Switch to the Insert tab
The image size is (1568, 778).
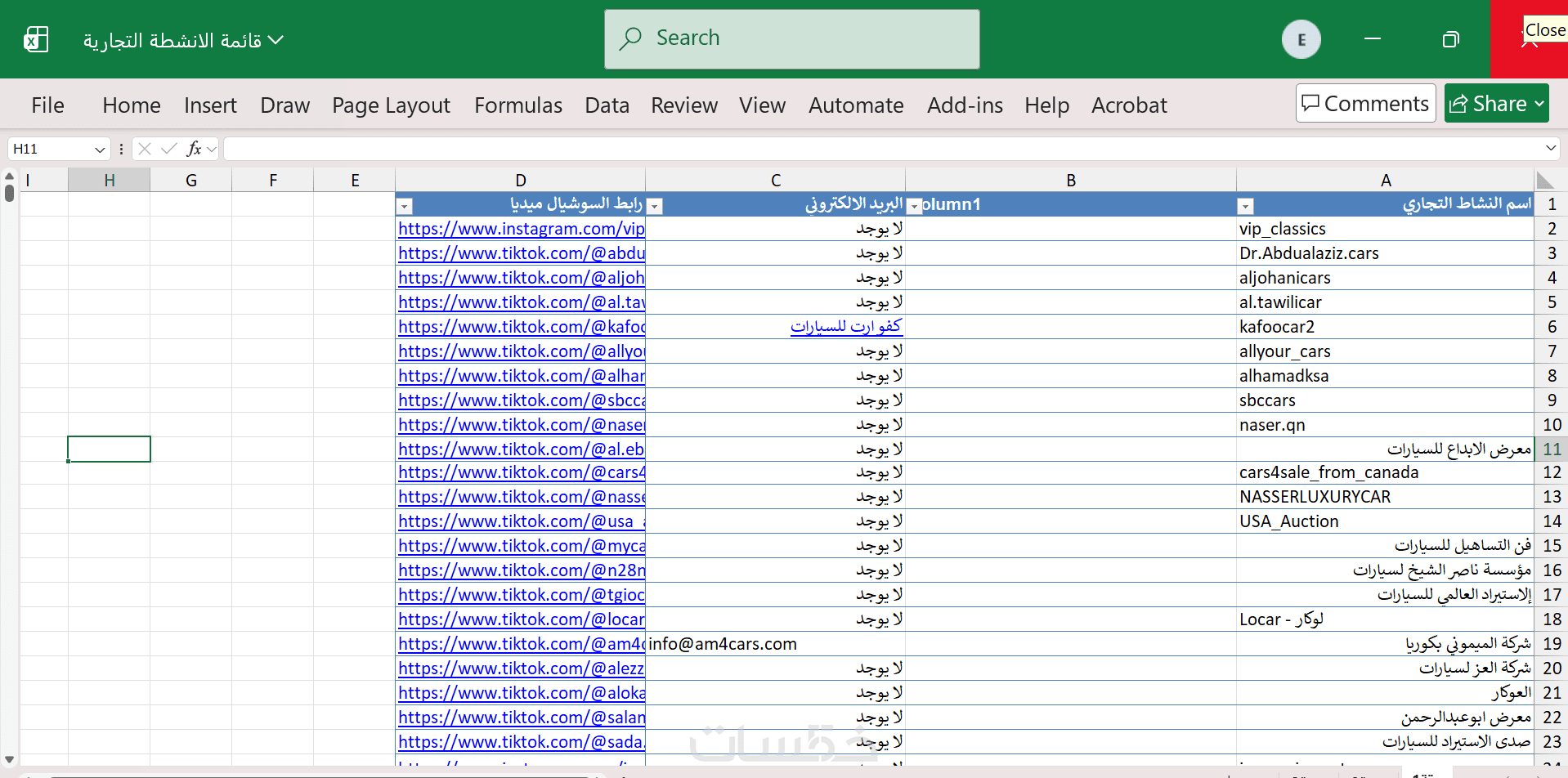click(x=210, y=105)
